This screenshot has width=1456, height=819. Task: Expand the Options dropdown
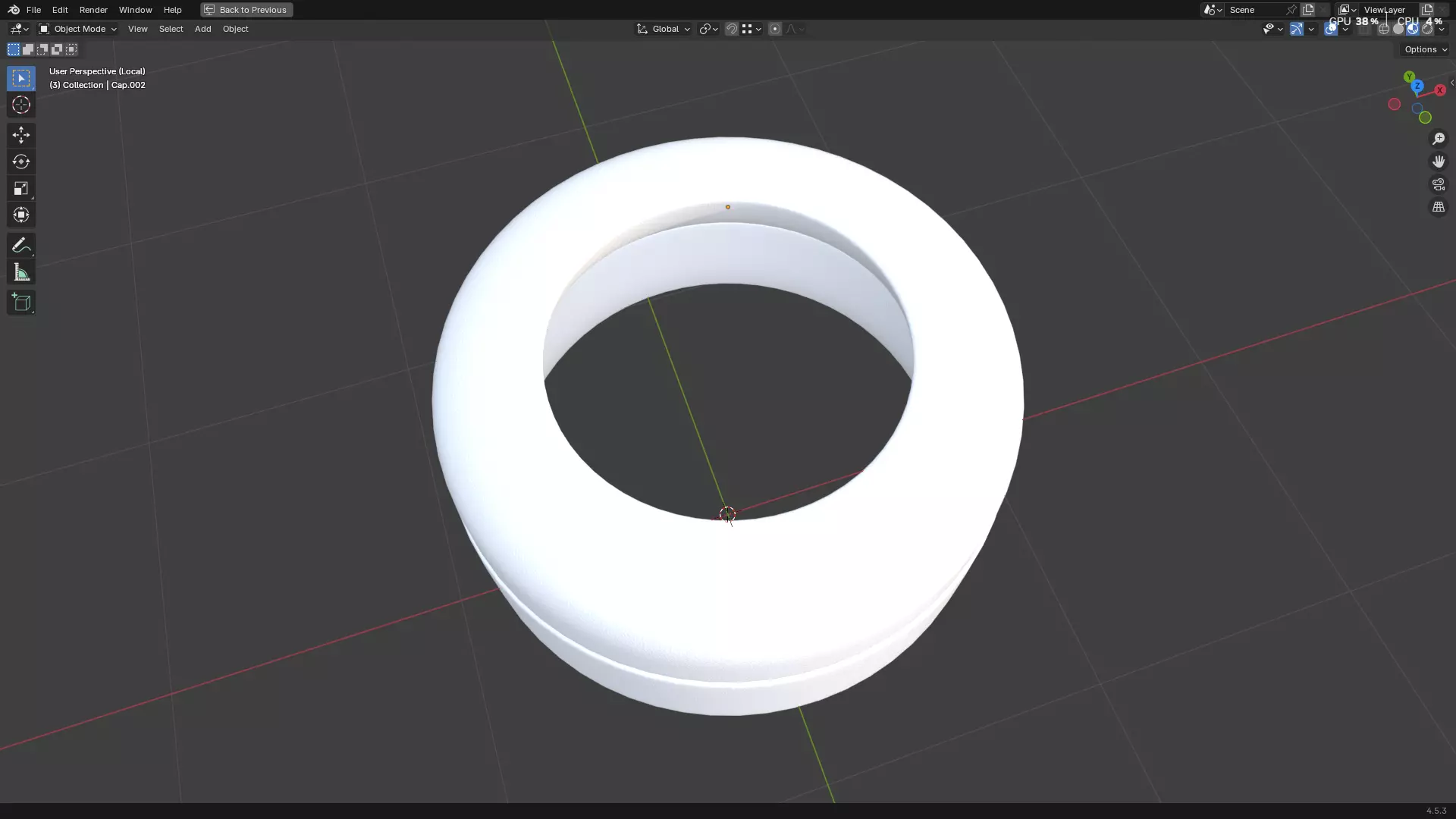point(1426,49)
